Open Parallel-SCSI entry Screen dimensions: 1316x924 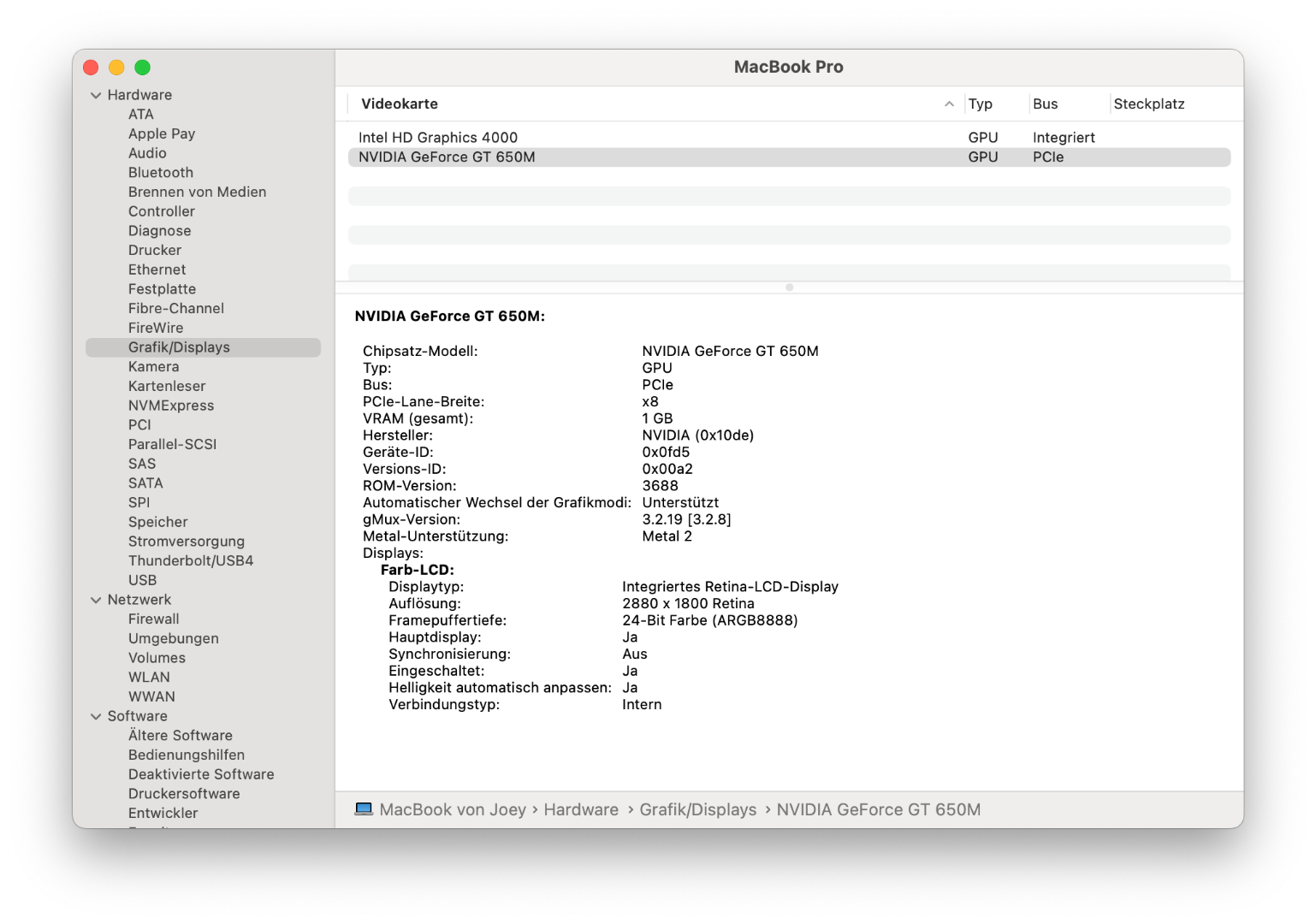pyautogui.click(x=173, y=445)
